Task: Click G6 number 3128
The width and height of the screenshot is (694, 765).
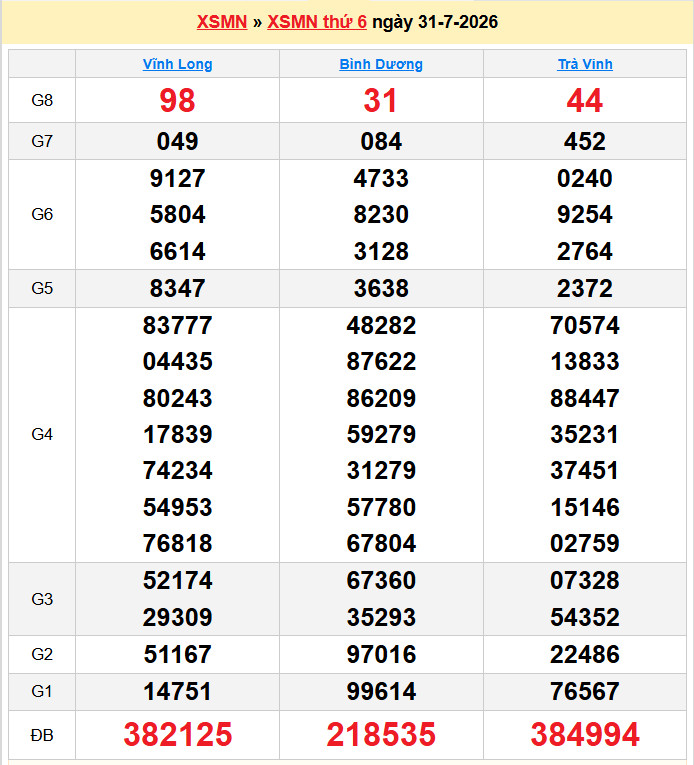Action: point(381,251)
